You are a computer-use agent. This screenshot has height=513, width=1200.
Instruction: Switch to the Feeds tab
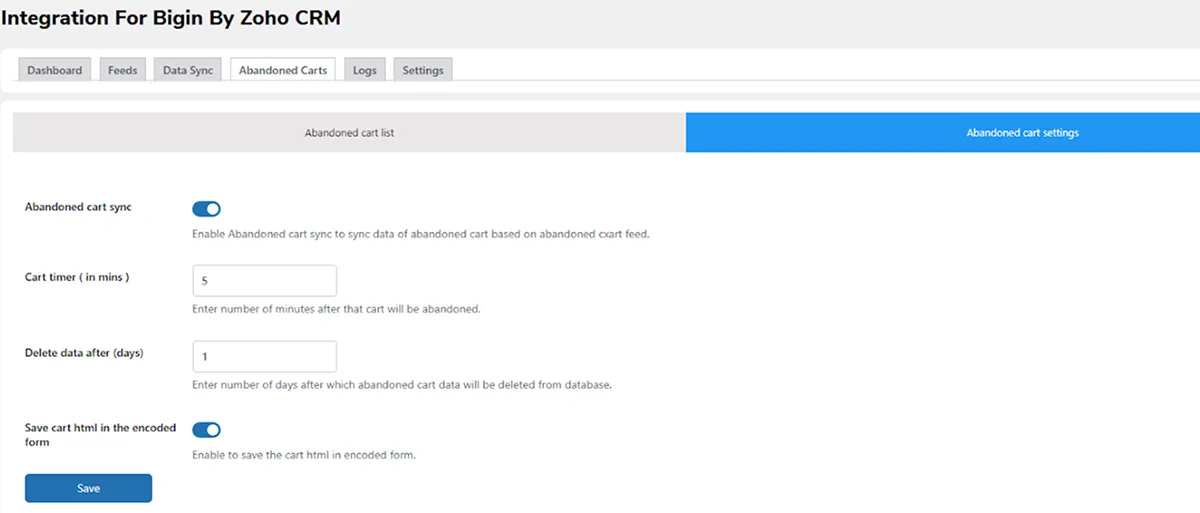tap(123, 70)
